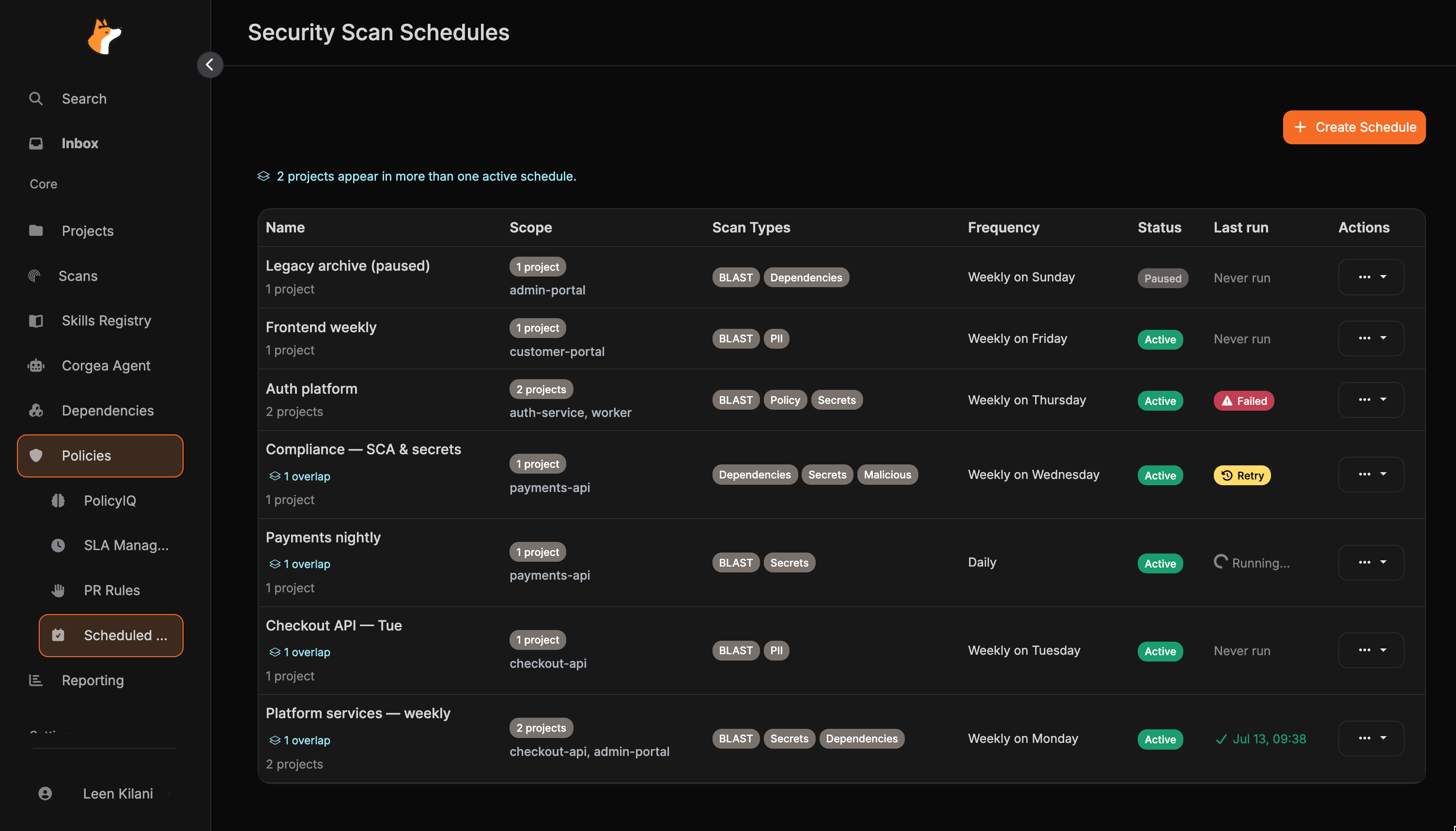Click the 'Daily' frequency cell

click(x=982, y=562)
